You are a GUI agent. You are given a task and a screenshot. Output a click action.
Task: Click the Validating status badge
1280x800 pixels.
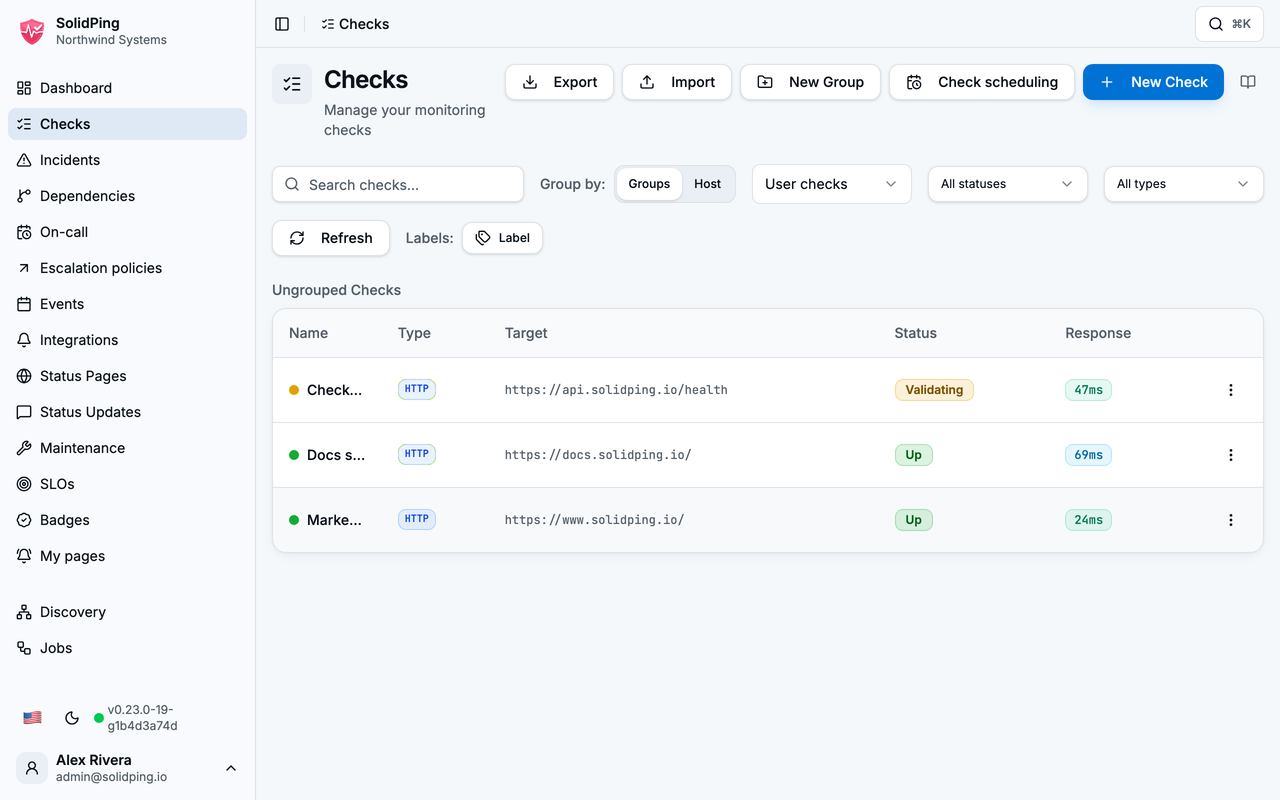[x=934, y=390]
